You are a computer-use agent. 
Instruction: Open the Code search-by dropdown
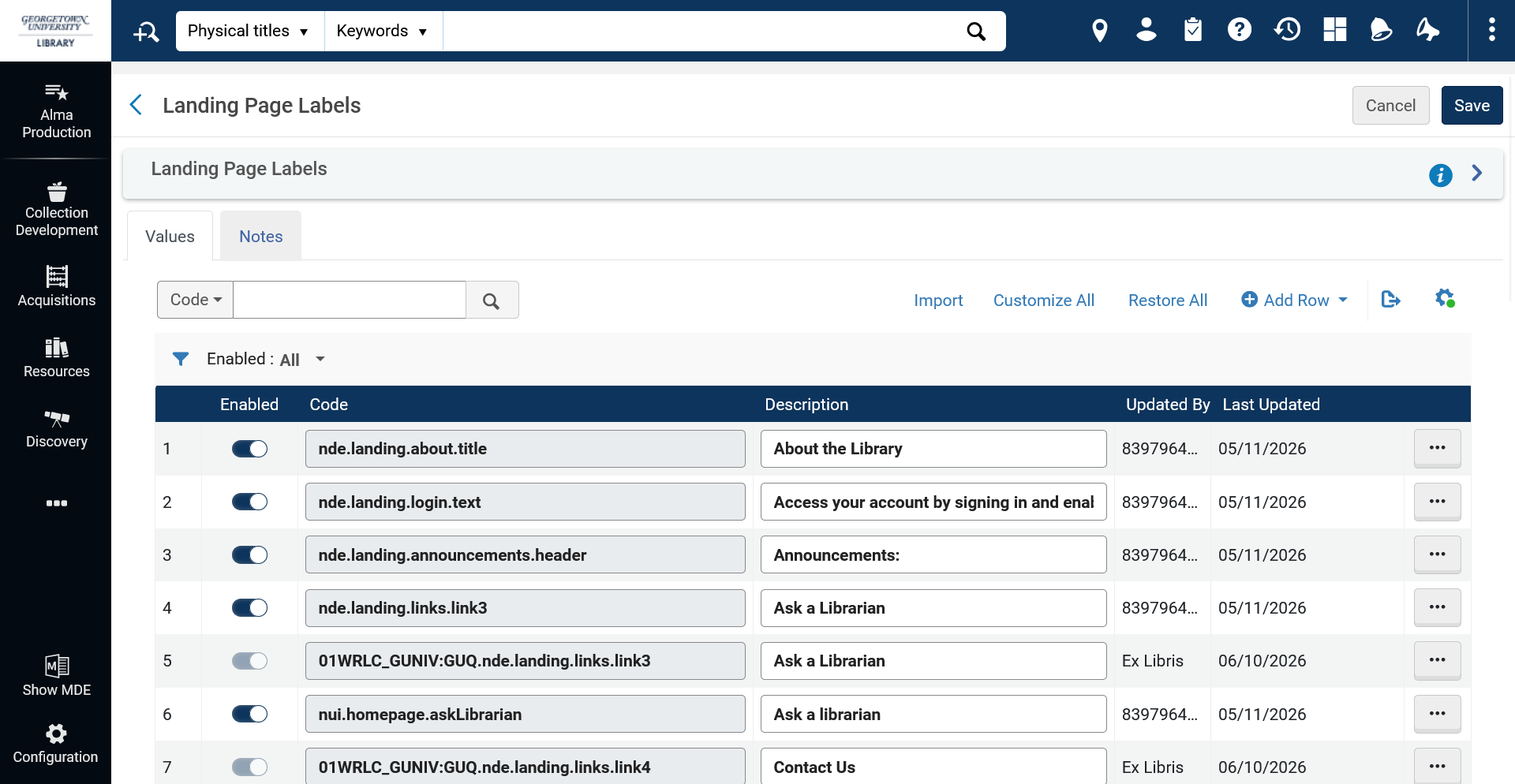(196, 300)
